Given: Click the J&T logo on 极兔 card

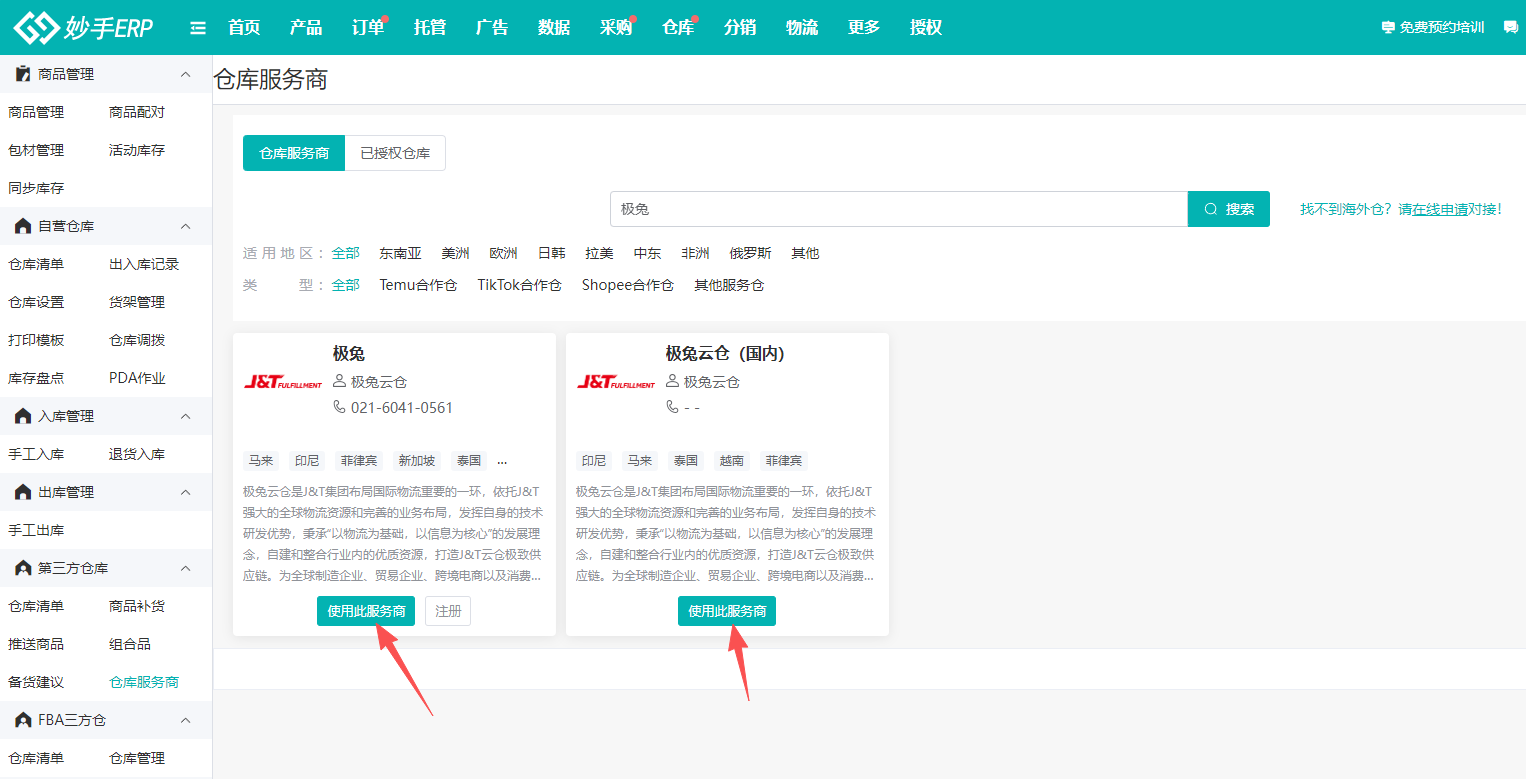Looking at the screenshot, I should tap(283, 382).
